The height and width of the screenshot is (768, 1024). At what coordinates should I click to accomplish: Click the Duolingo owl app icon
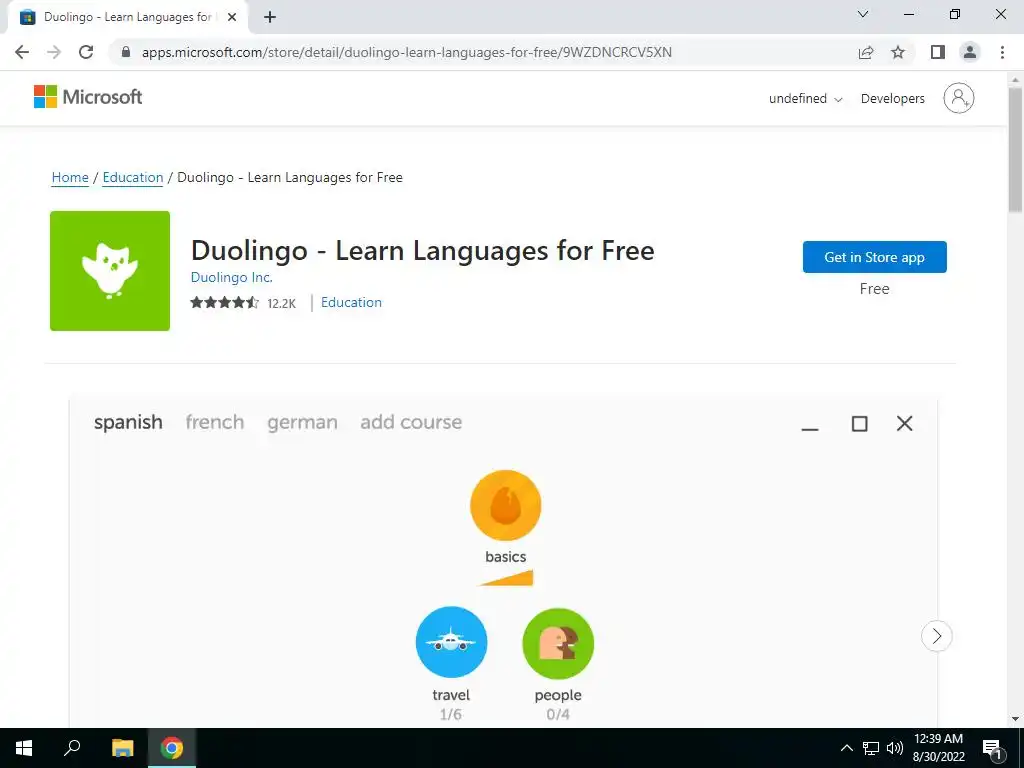pos(110,270)
